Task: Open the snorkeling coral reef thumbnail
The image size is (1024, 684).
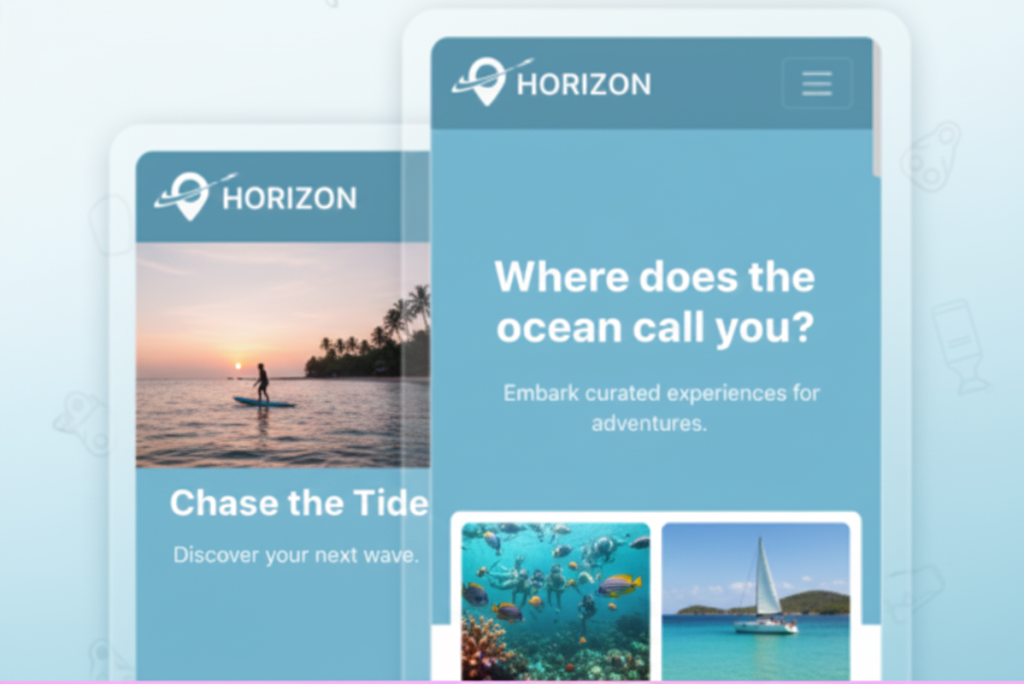Action: (556, 601)
